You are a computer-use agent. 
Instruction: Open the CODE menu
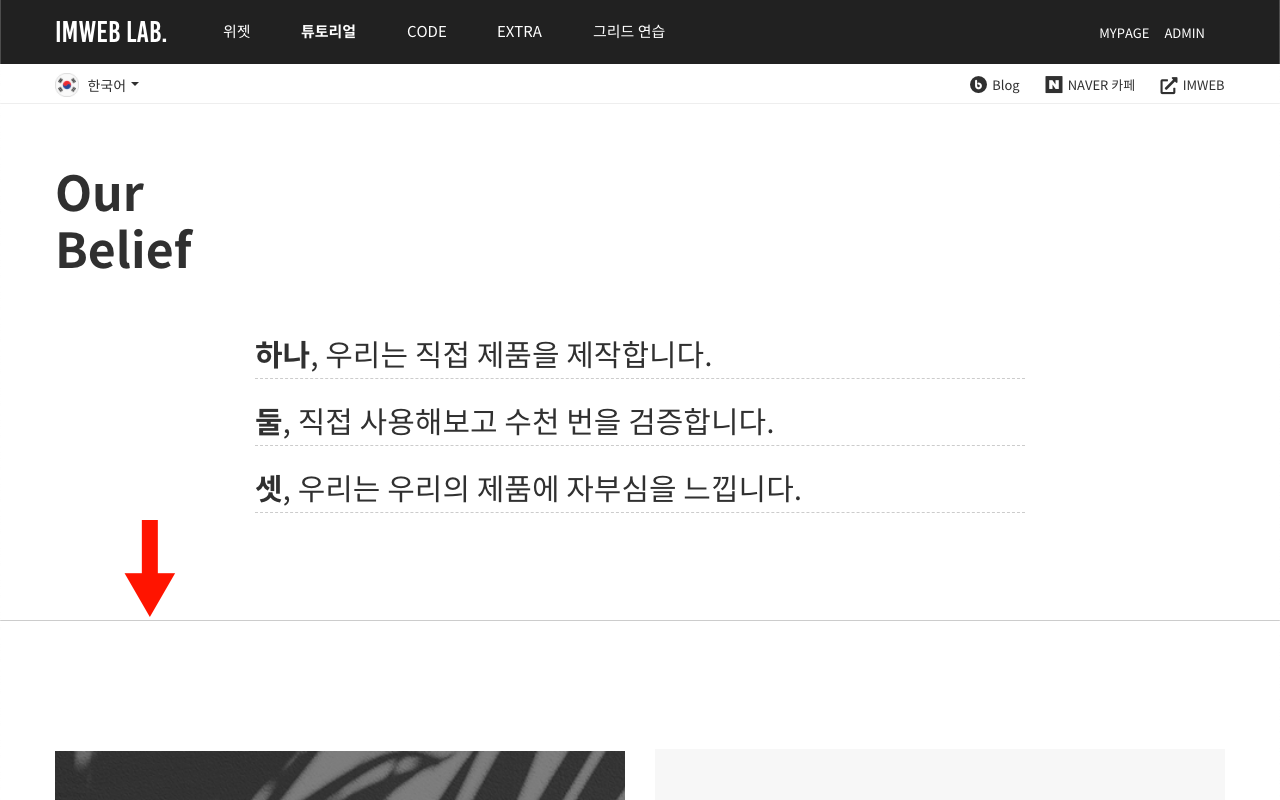(x=427, y=31)
